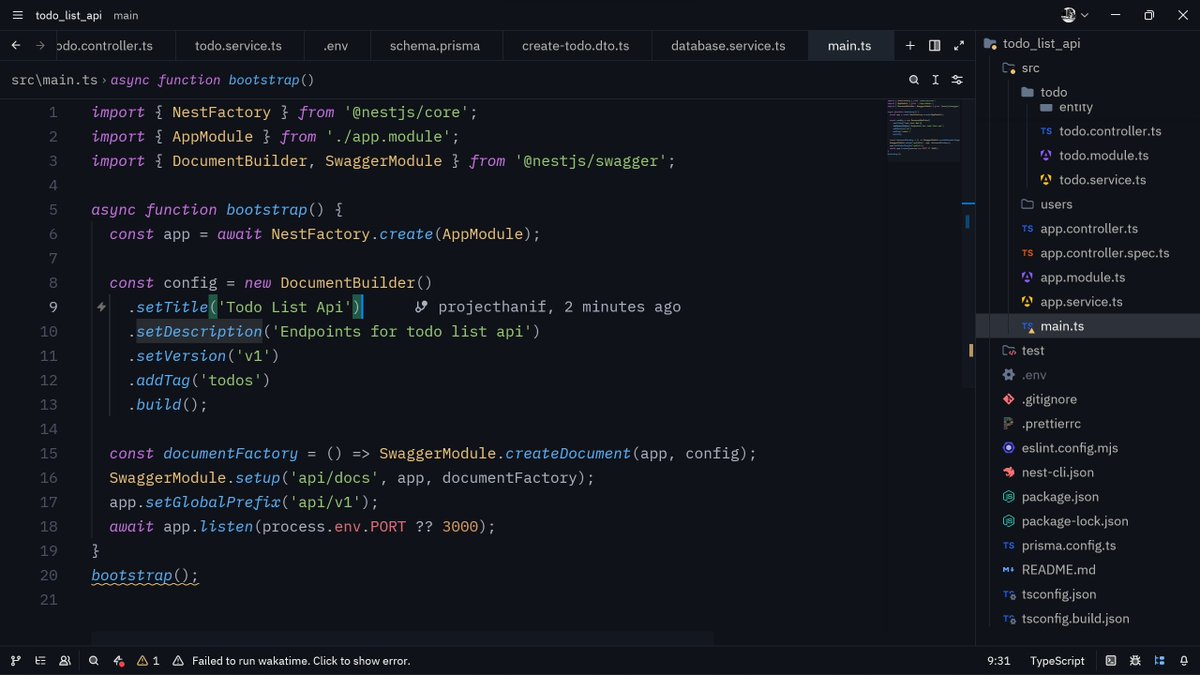1200x675 pixels.
Task: Open tsconfig.build.json file
Action: coord(1088,618)
